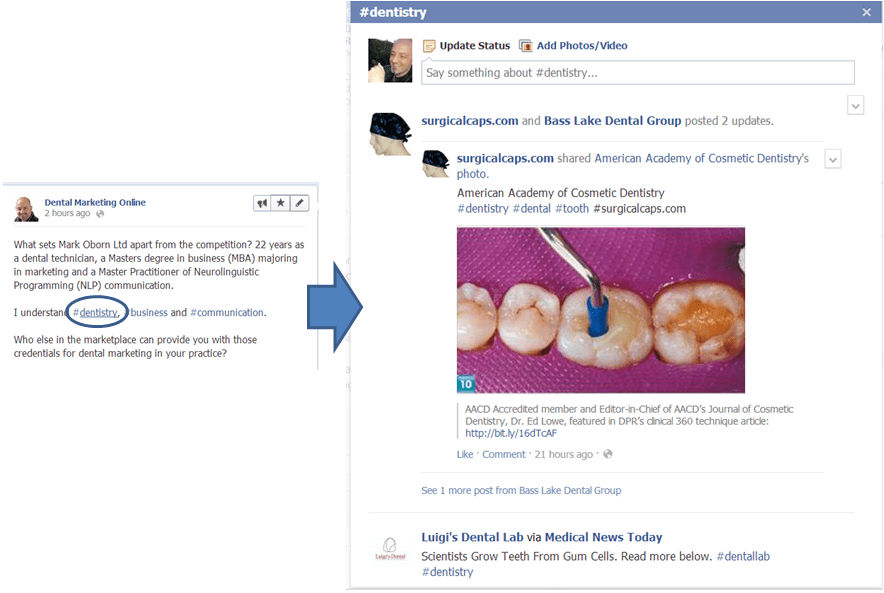
Task: Click the #tooth hashtag under shared photo
Action: tap(572, 209)
